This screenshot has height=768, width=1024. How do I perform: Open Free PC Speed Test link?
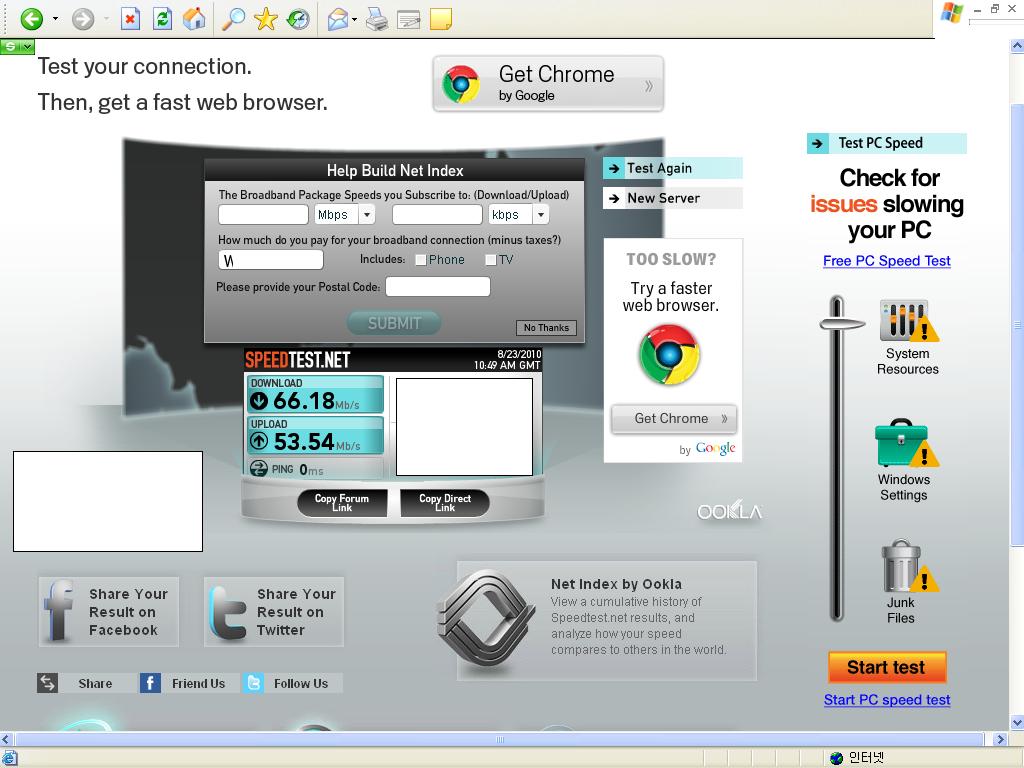886,261
